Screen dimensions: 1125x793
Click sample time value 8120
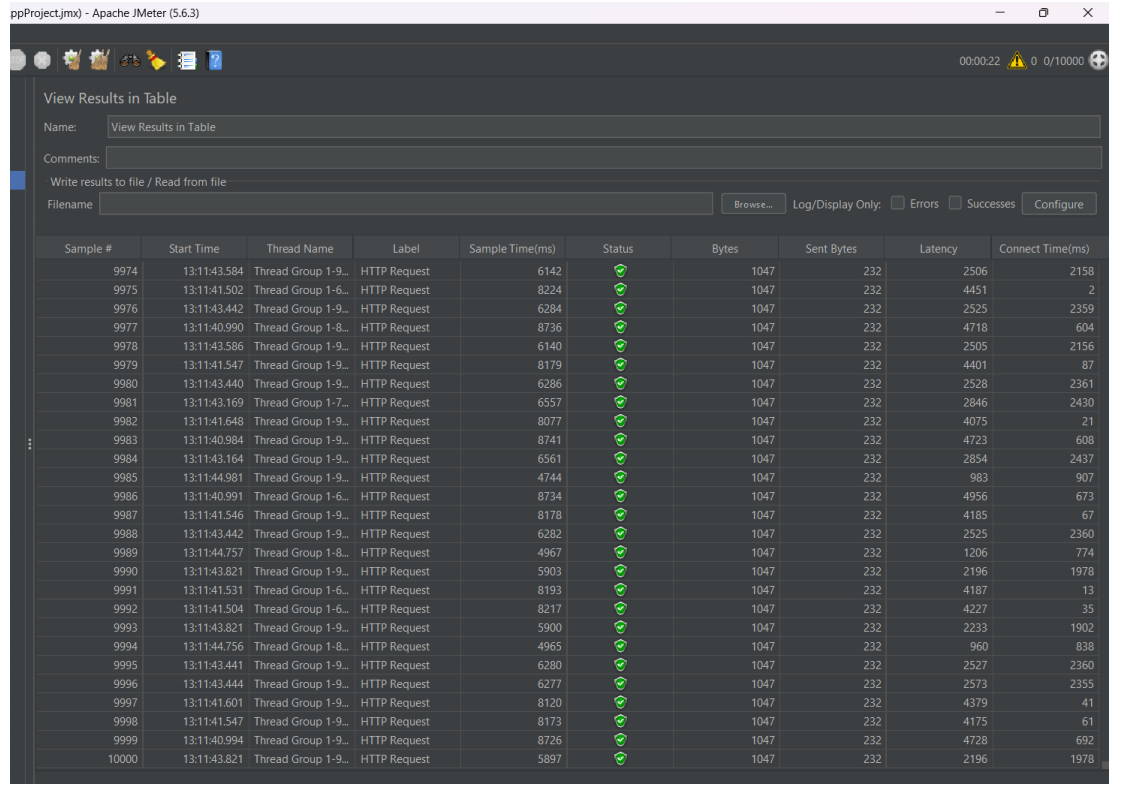550,703
